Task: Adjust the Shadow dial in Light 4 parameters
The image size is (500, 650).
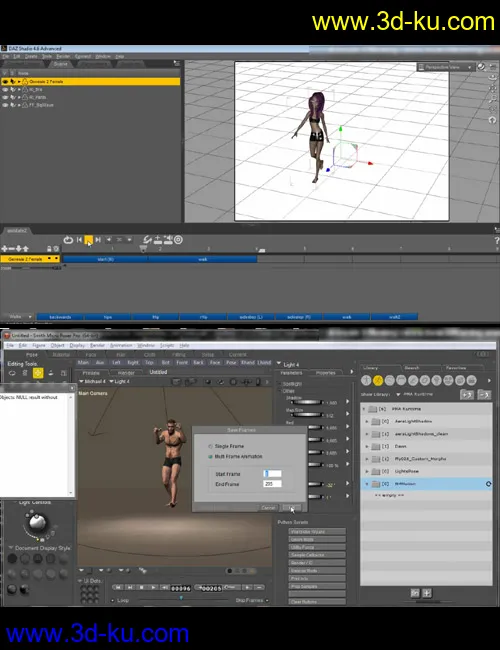Action: (x=308, y=402)
